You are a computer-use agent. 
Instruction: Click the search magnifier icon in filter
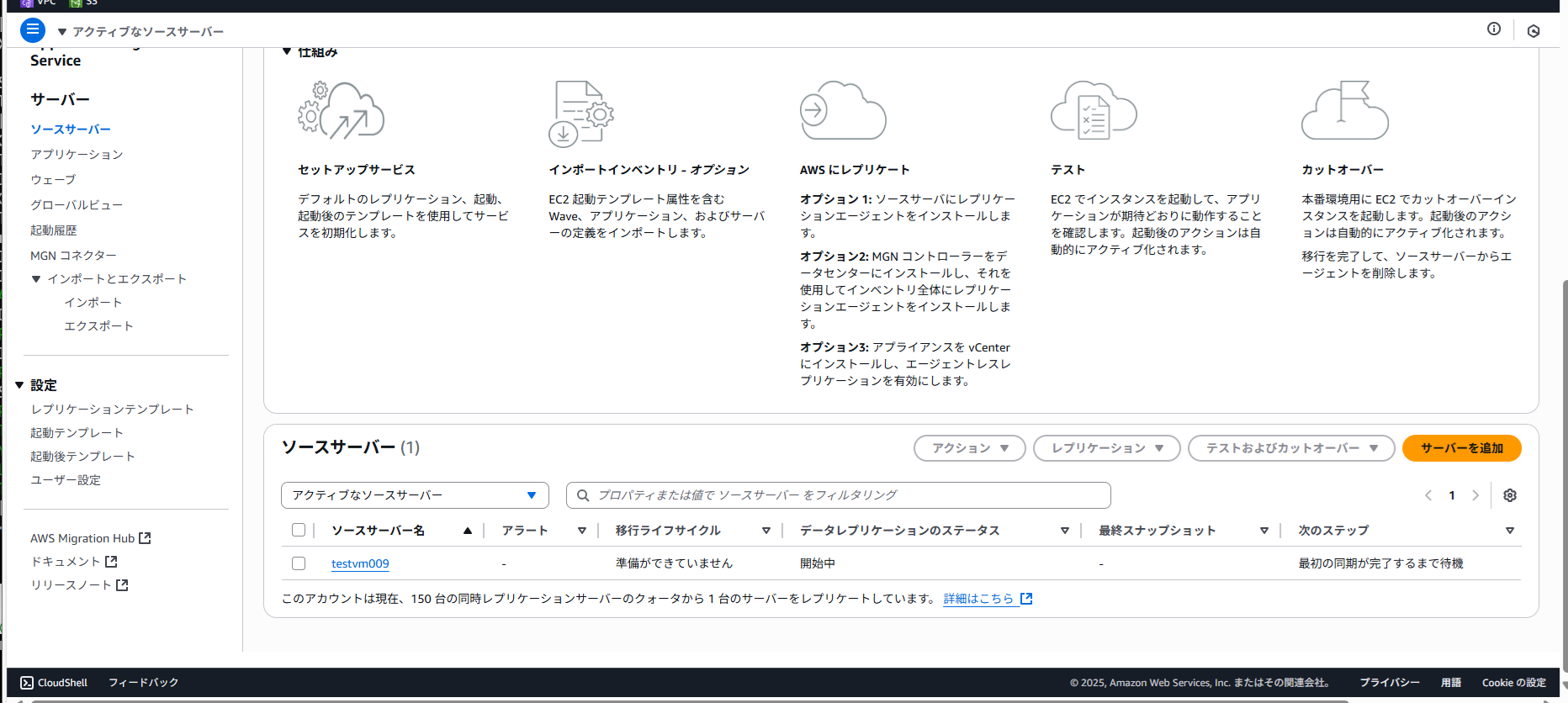tap(583, 495)
